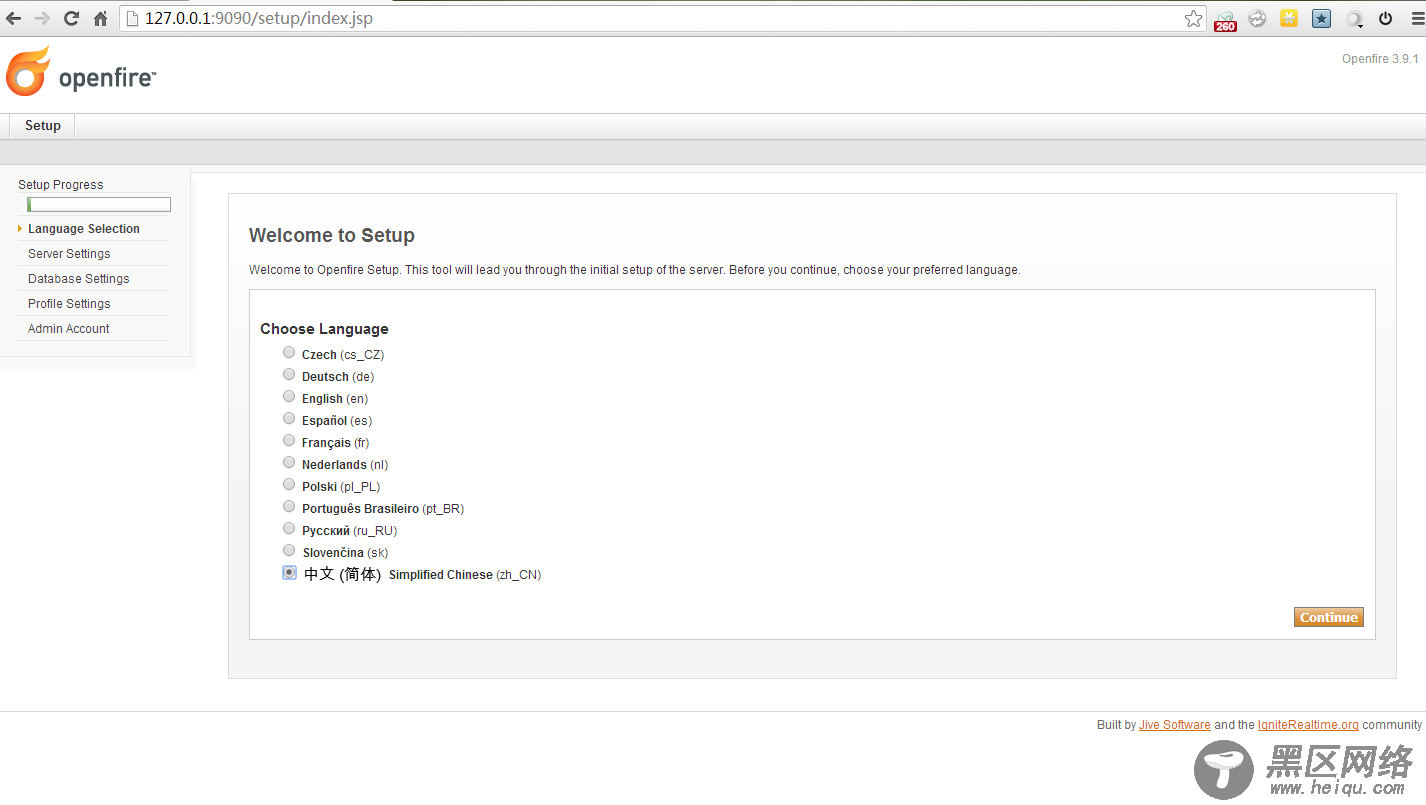Click the orange Continue button
Screen dimensions: 1426x805
pos(1329,618)
